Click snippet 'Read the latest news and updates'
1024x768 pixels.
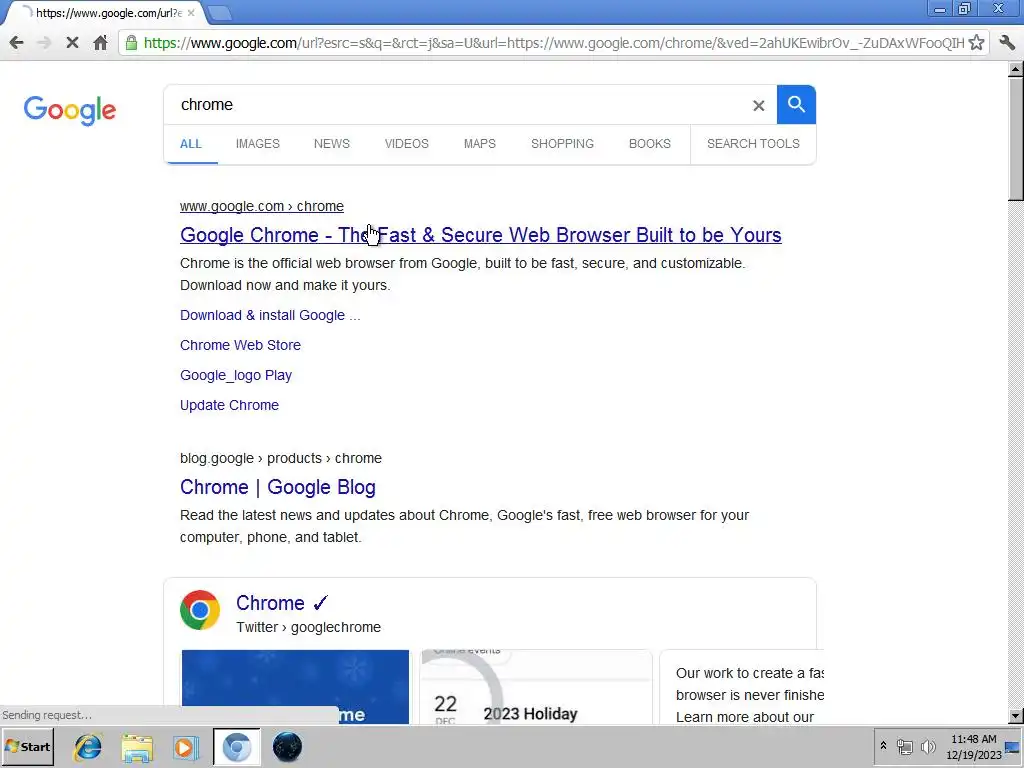click(464, 526)
